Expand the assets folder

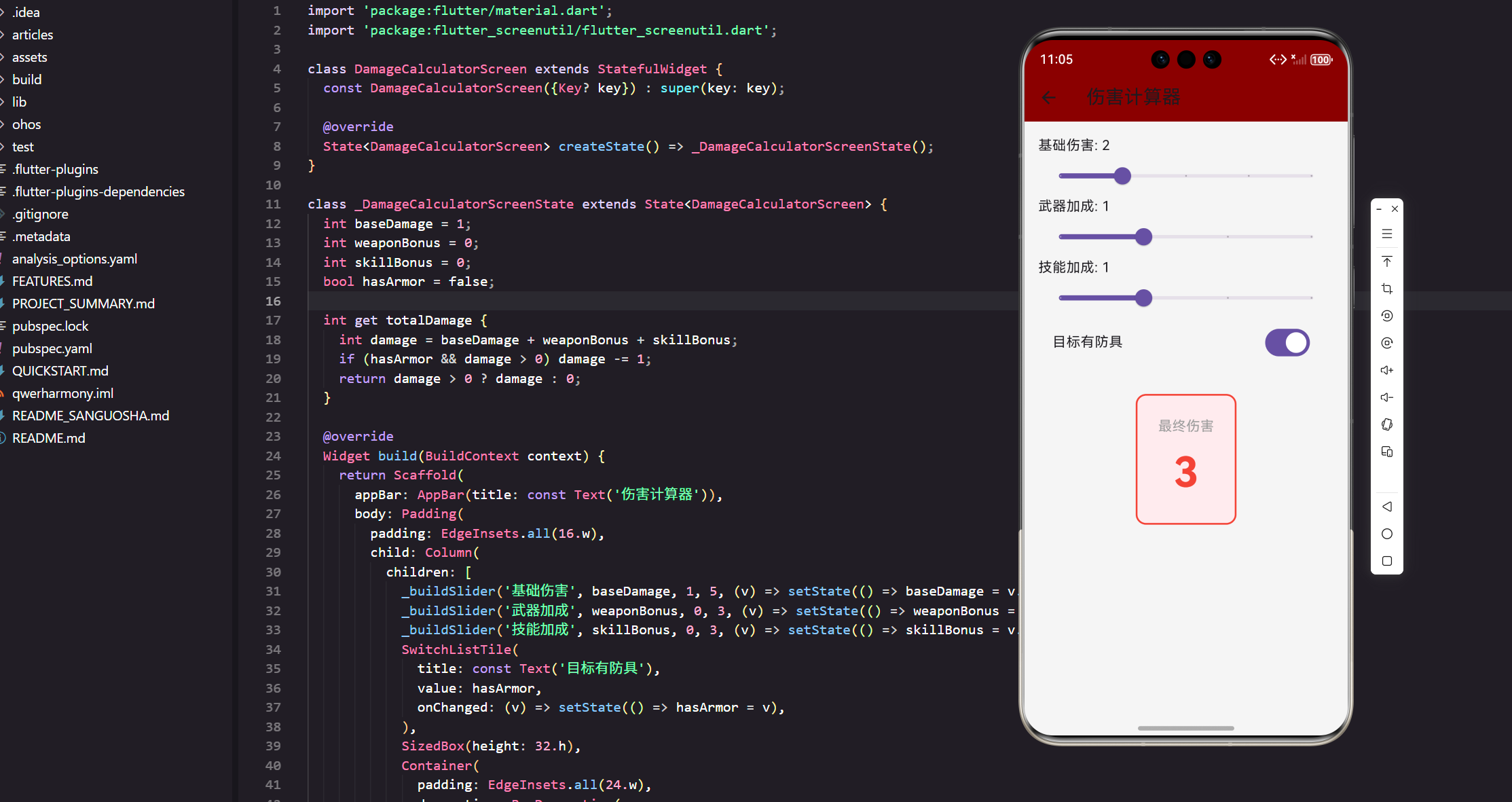29,57
